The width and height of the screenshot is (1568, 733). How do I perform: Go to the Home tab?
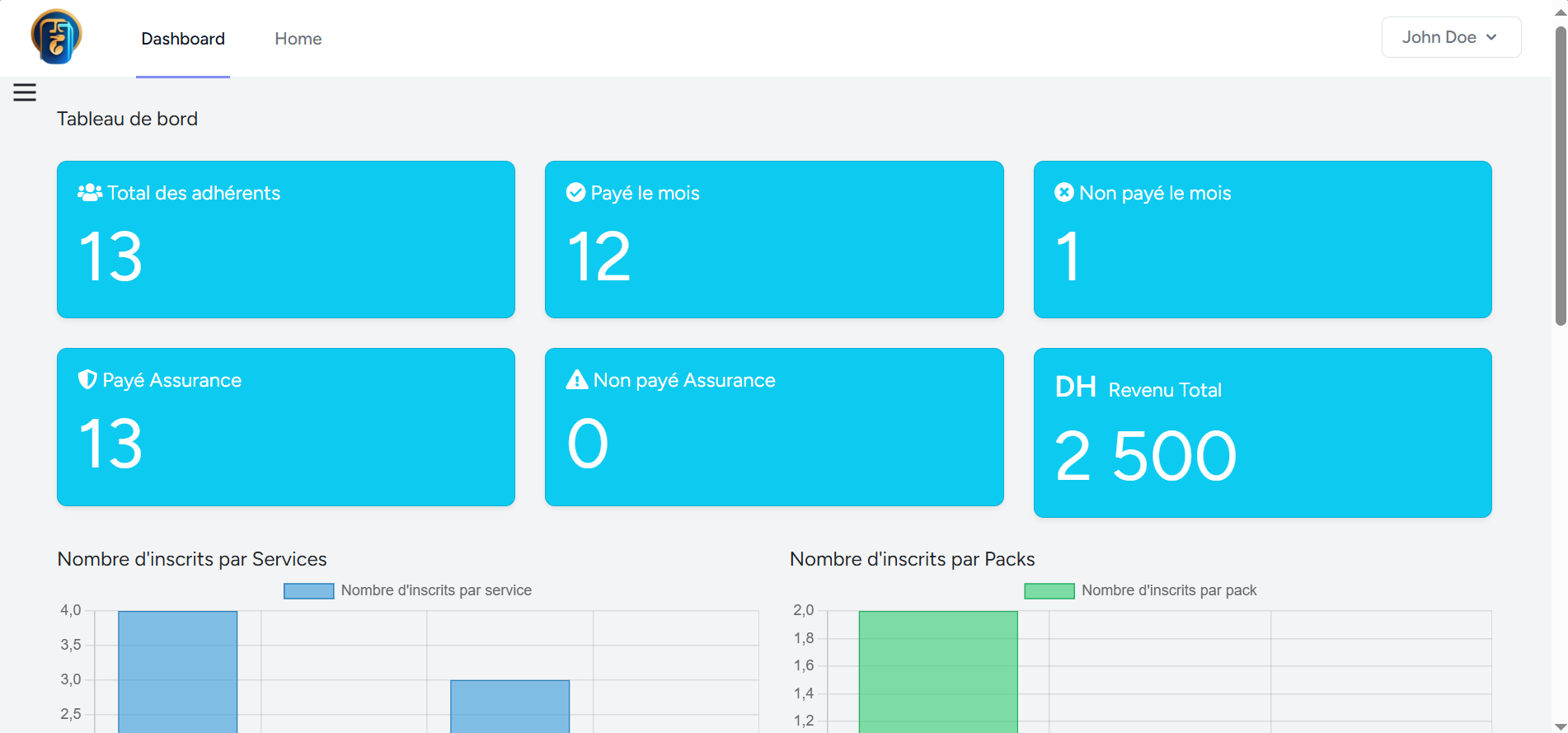tap(298, 39)
